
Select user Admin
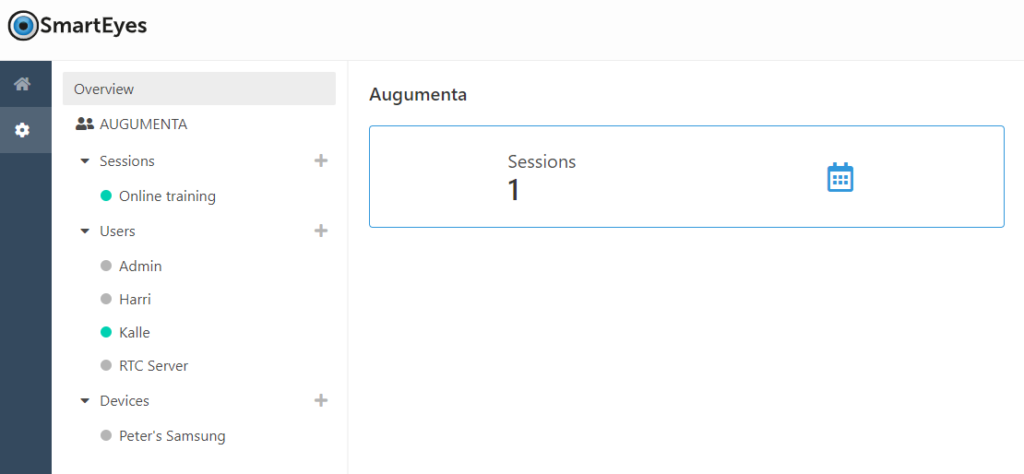pos(140,266)
